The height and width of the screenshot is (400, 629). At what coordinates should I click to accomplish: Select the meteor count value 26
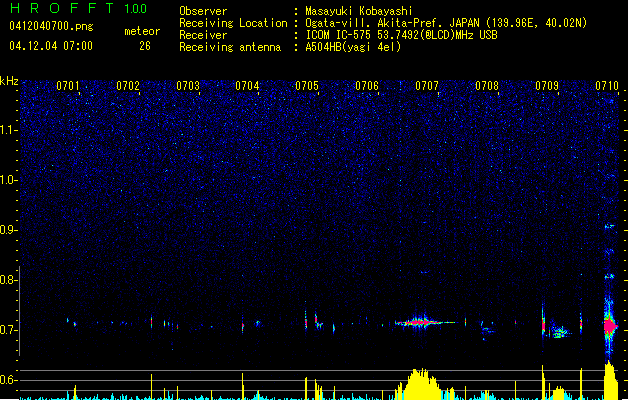pyautogui.click(x=145, y=46)
